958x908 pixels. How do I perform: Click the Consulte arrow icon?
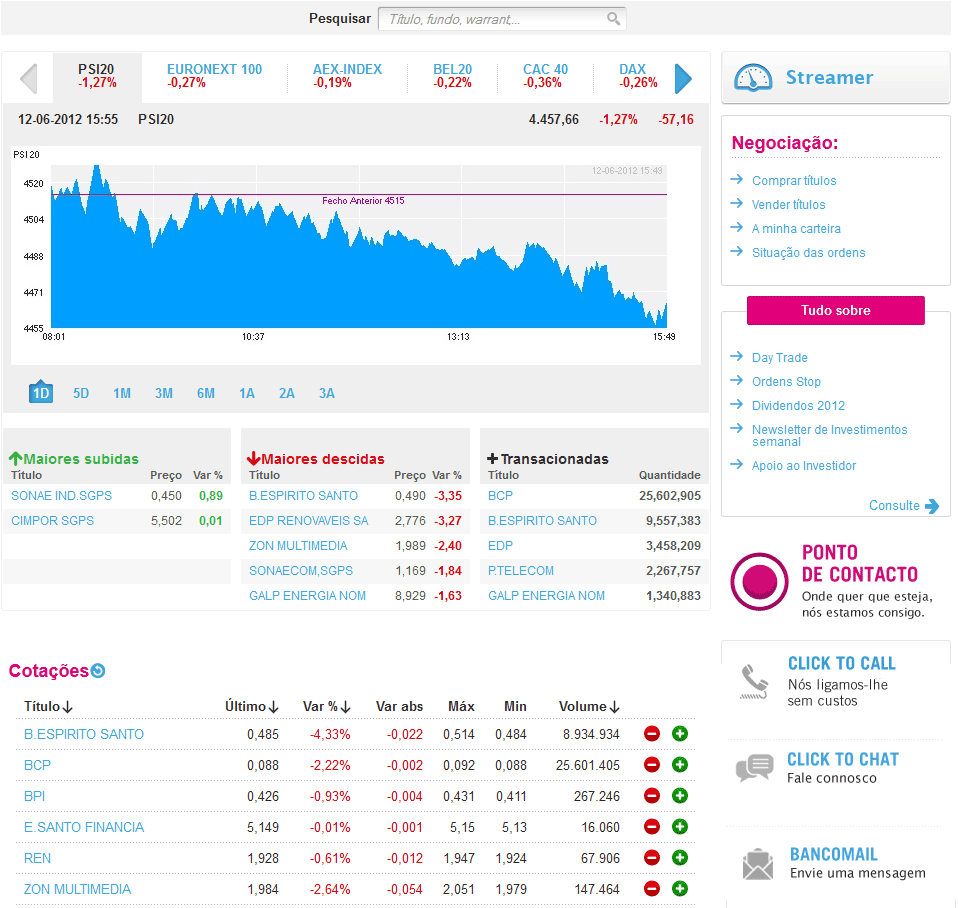coord(932,506)
